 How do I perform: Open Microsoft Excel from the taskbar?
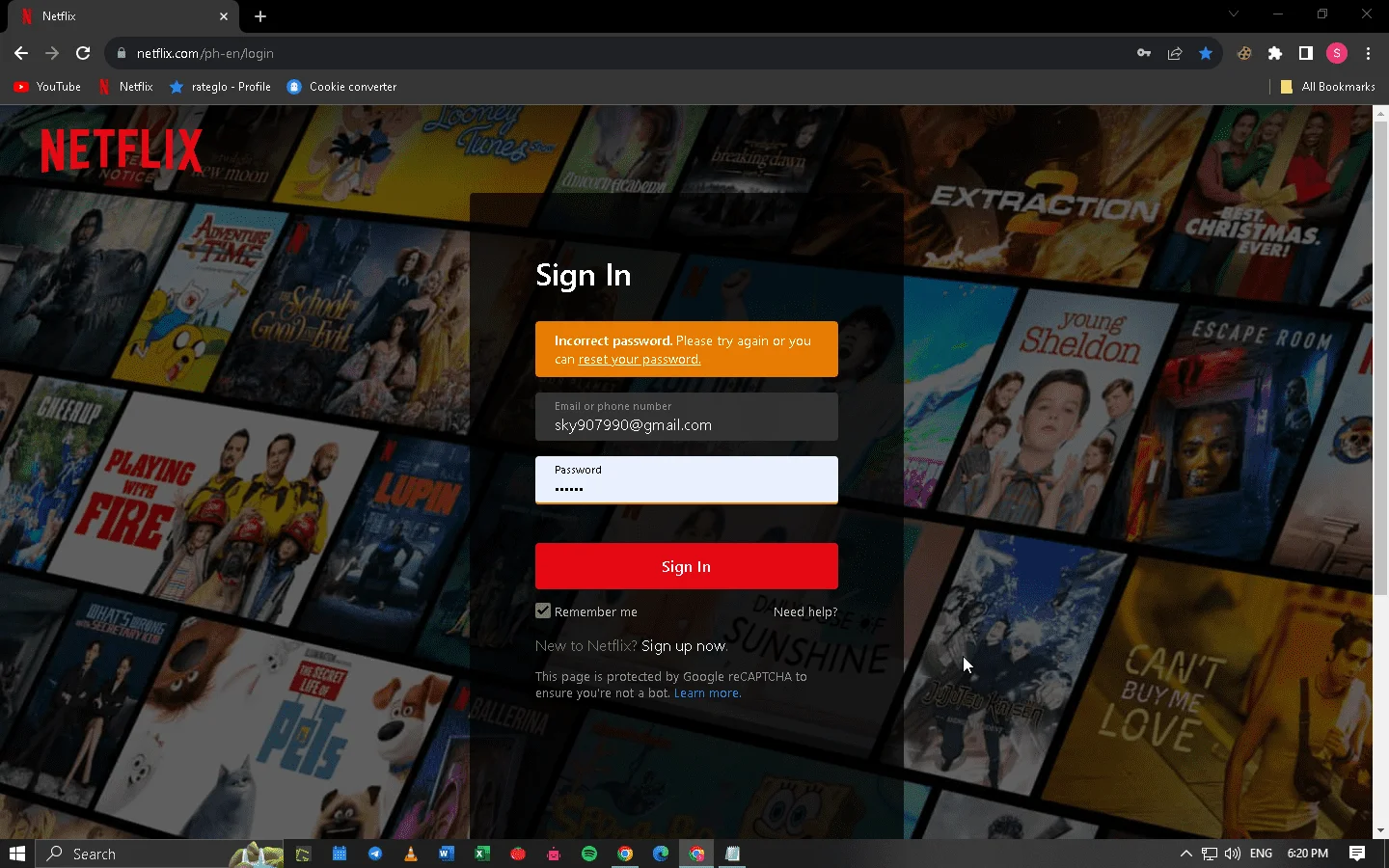482,854
